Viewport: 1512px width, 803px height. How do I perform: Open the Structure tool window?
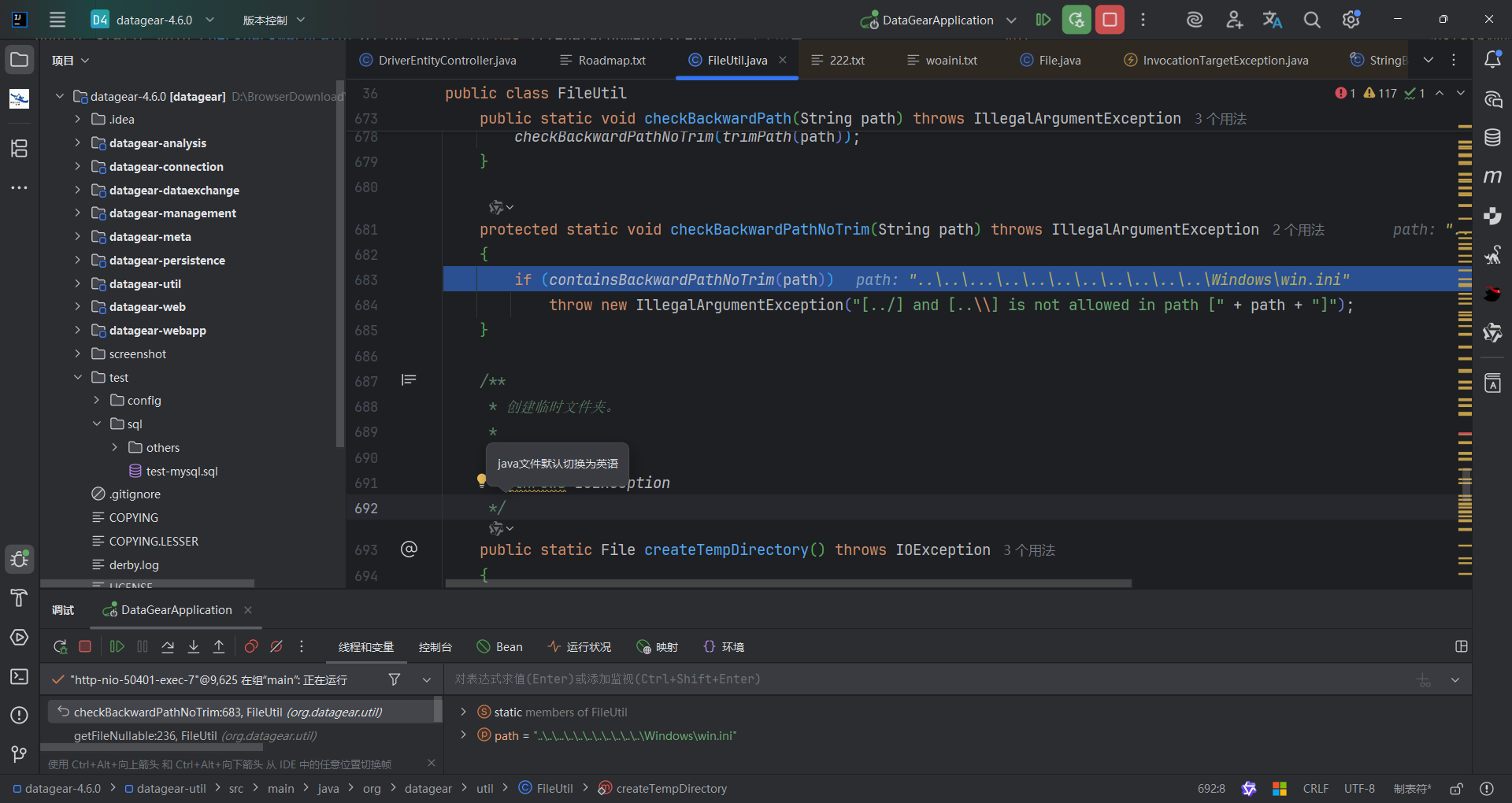tap(20, 148)
